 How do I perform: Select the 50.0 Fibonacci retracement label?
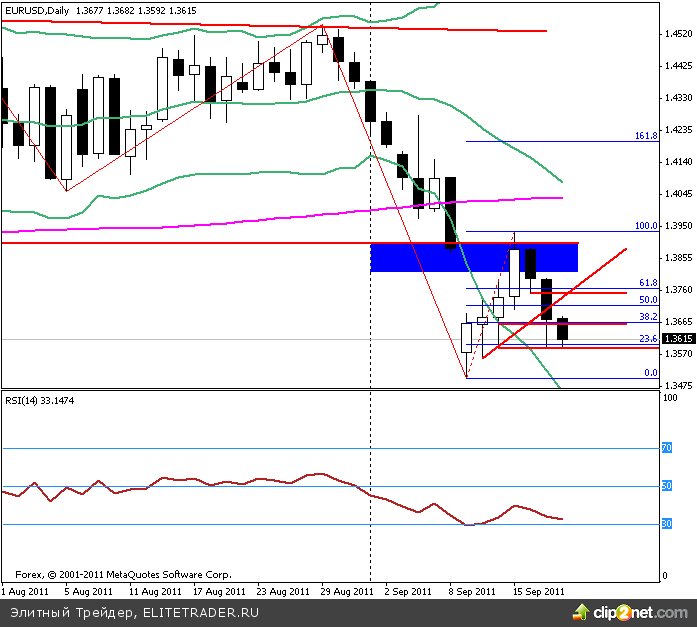[x=648, y=299]
